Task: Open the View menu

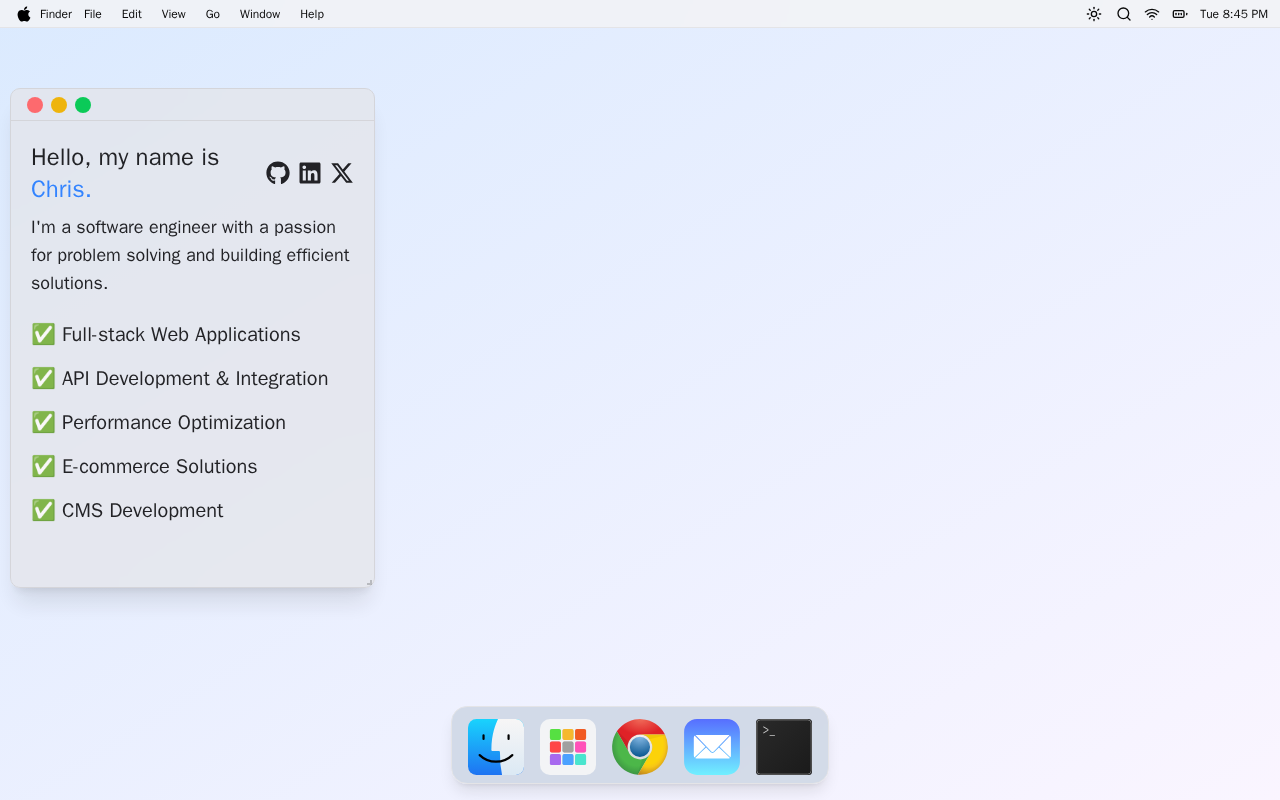Action: pos(174,14)
